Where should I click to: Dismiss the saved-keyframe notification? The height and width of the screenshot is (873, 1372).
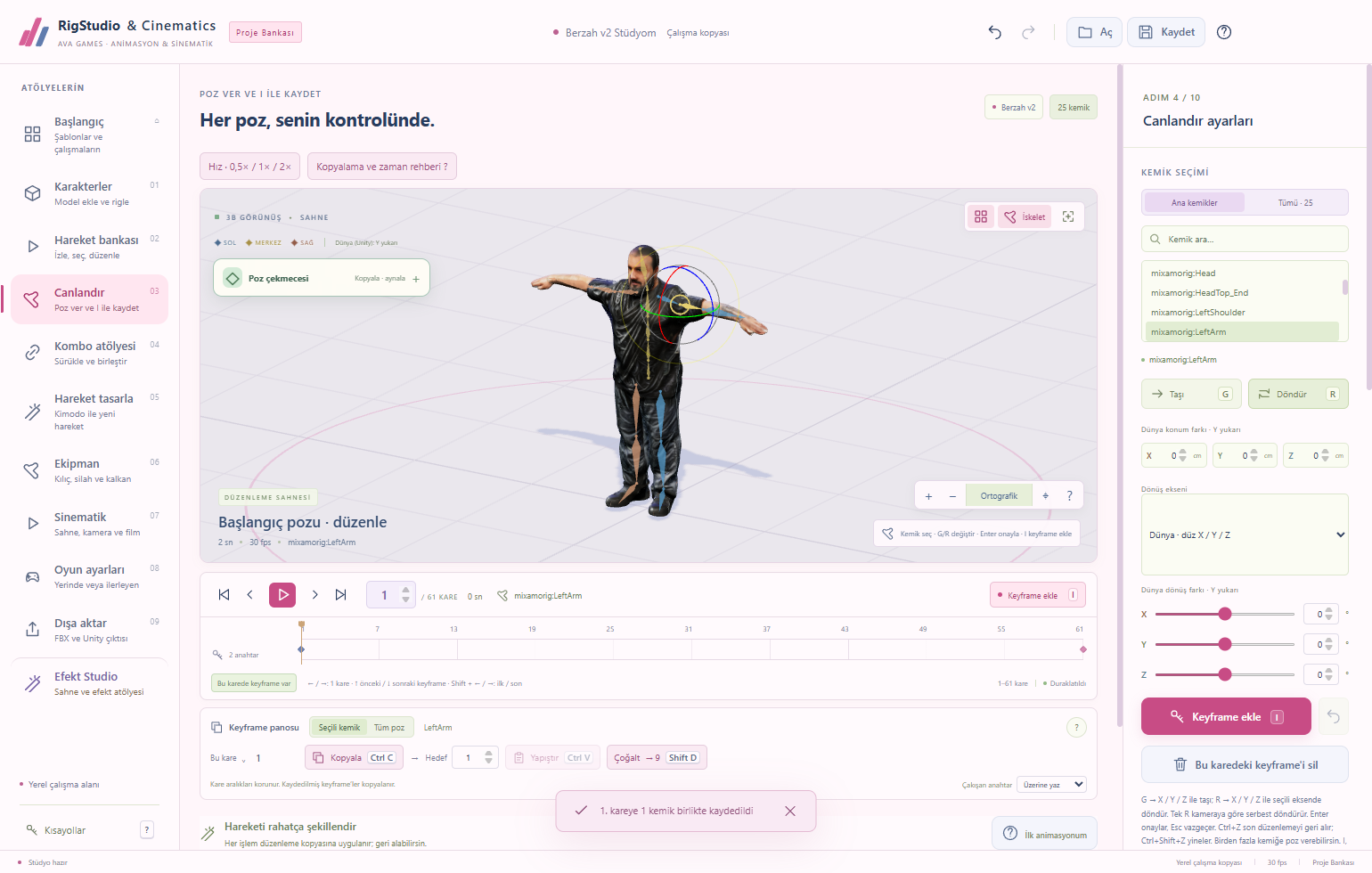[x=790, y=811]
